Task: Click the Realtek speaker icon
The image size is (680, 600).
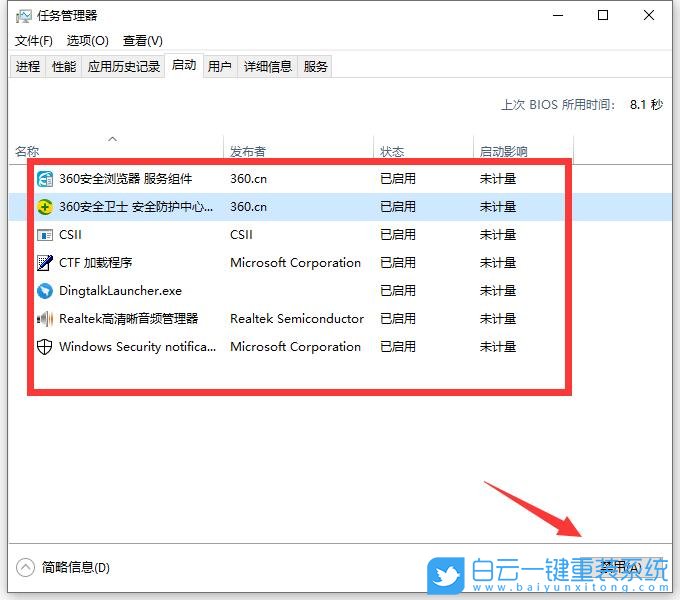Action: [45, 319]
